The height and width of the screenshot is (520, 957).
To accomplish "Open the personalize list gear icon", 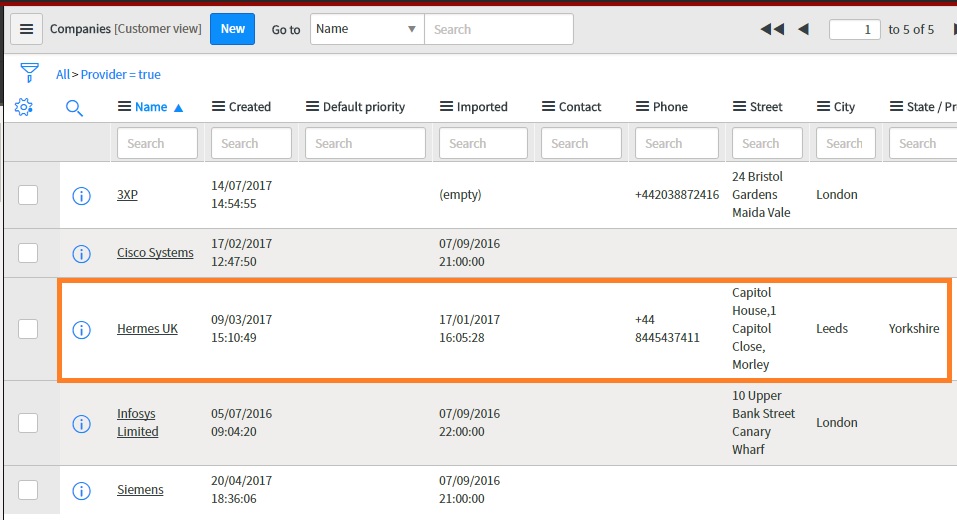I will click(24, 107).
